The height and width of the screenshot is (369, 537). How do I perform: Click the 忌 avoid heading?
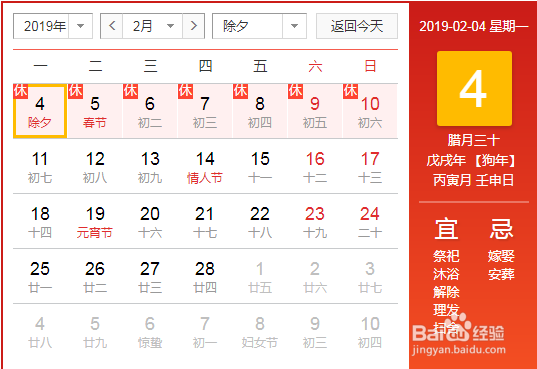coord(501,229)
